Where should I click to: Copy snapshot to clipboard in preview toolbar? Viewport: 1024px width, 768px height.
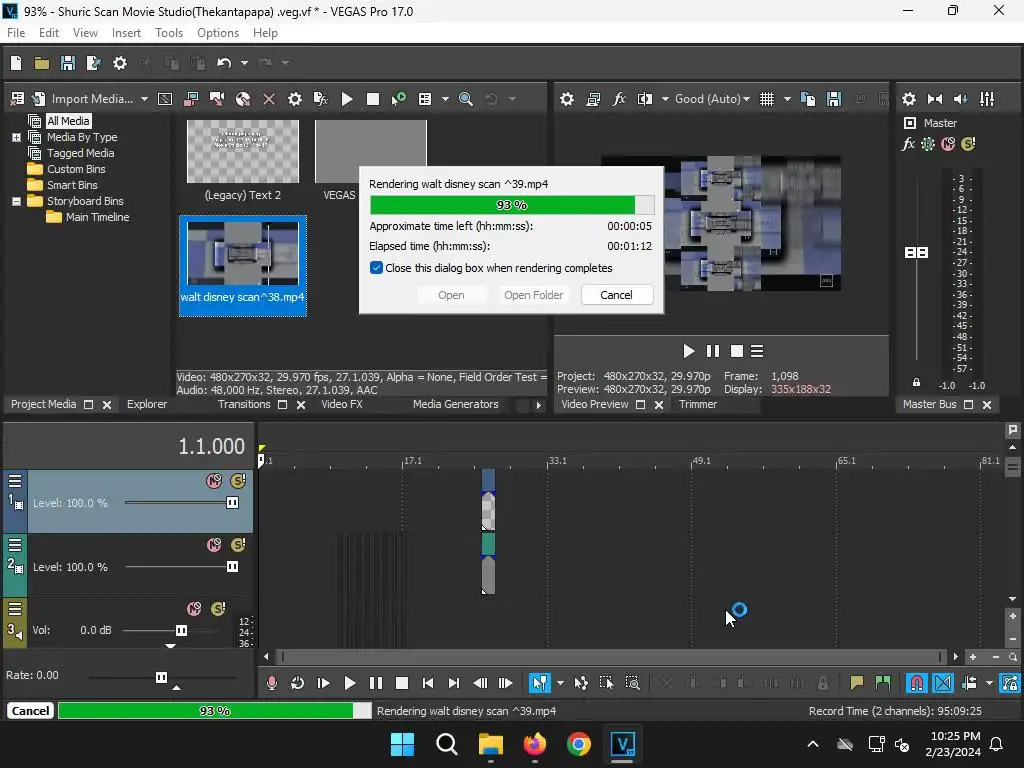click(x=808, y=99)
